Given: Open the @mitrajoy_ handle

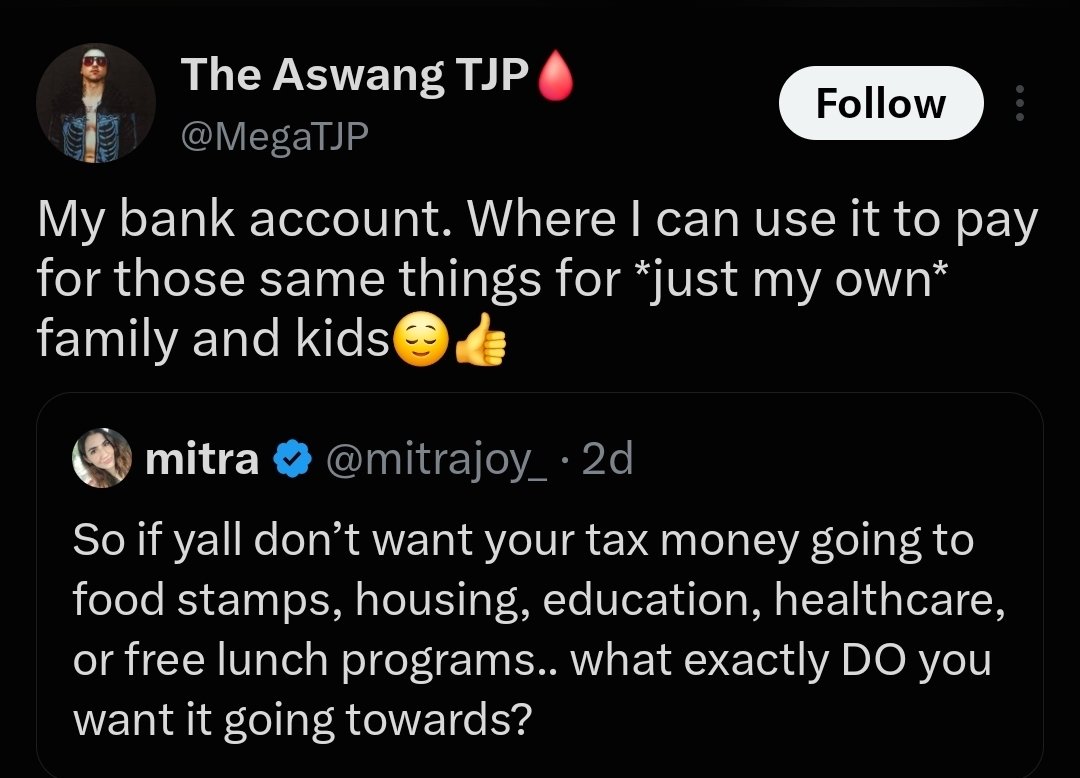Looking at the screenshot, I should pos(436,459).
